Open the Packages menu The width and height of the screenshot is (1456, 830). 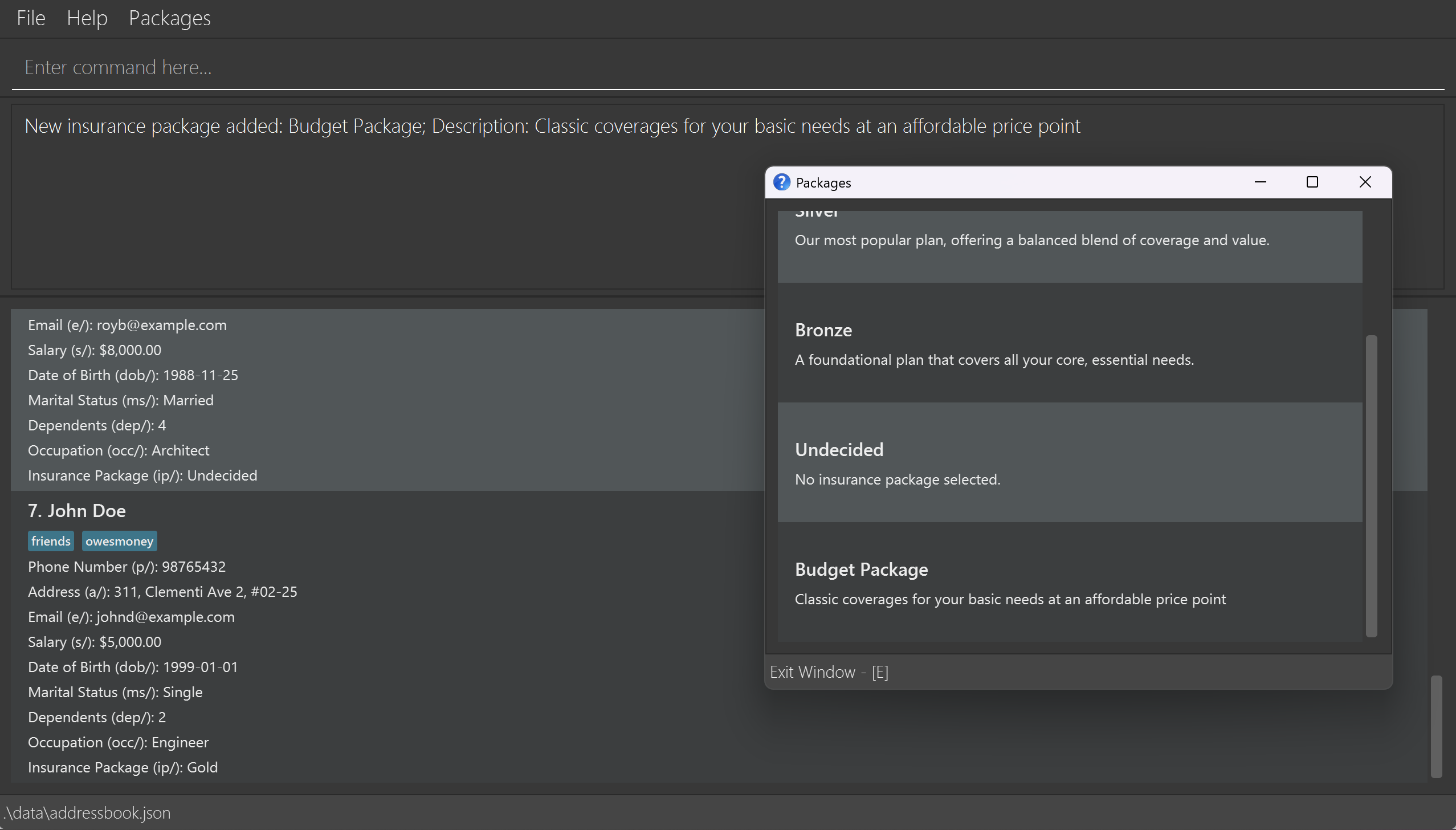[170, 18]
